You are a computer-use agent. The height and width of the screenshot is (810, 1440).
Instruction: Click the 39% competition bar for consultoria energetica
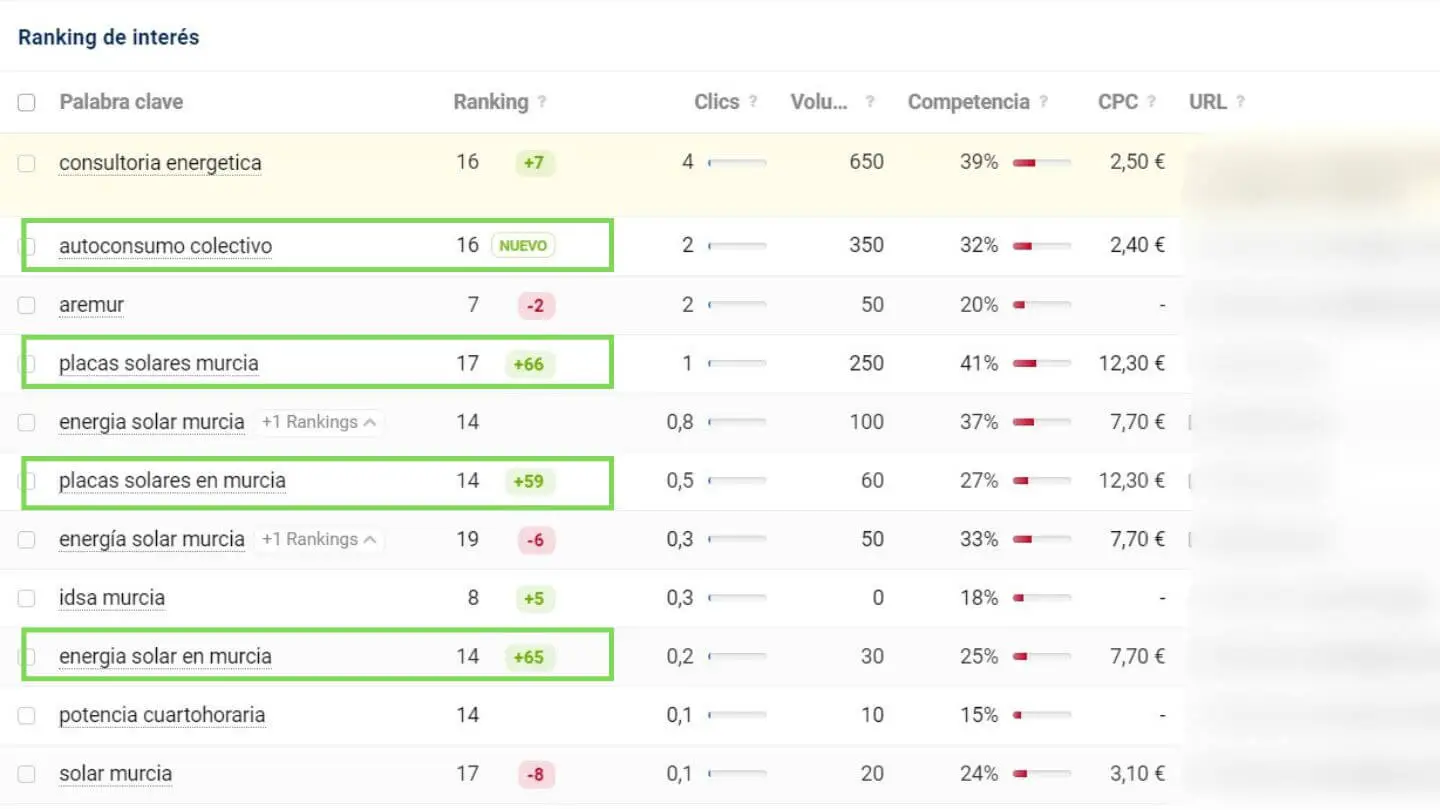tap(1041, 163)
